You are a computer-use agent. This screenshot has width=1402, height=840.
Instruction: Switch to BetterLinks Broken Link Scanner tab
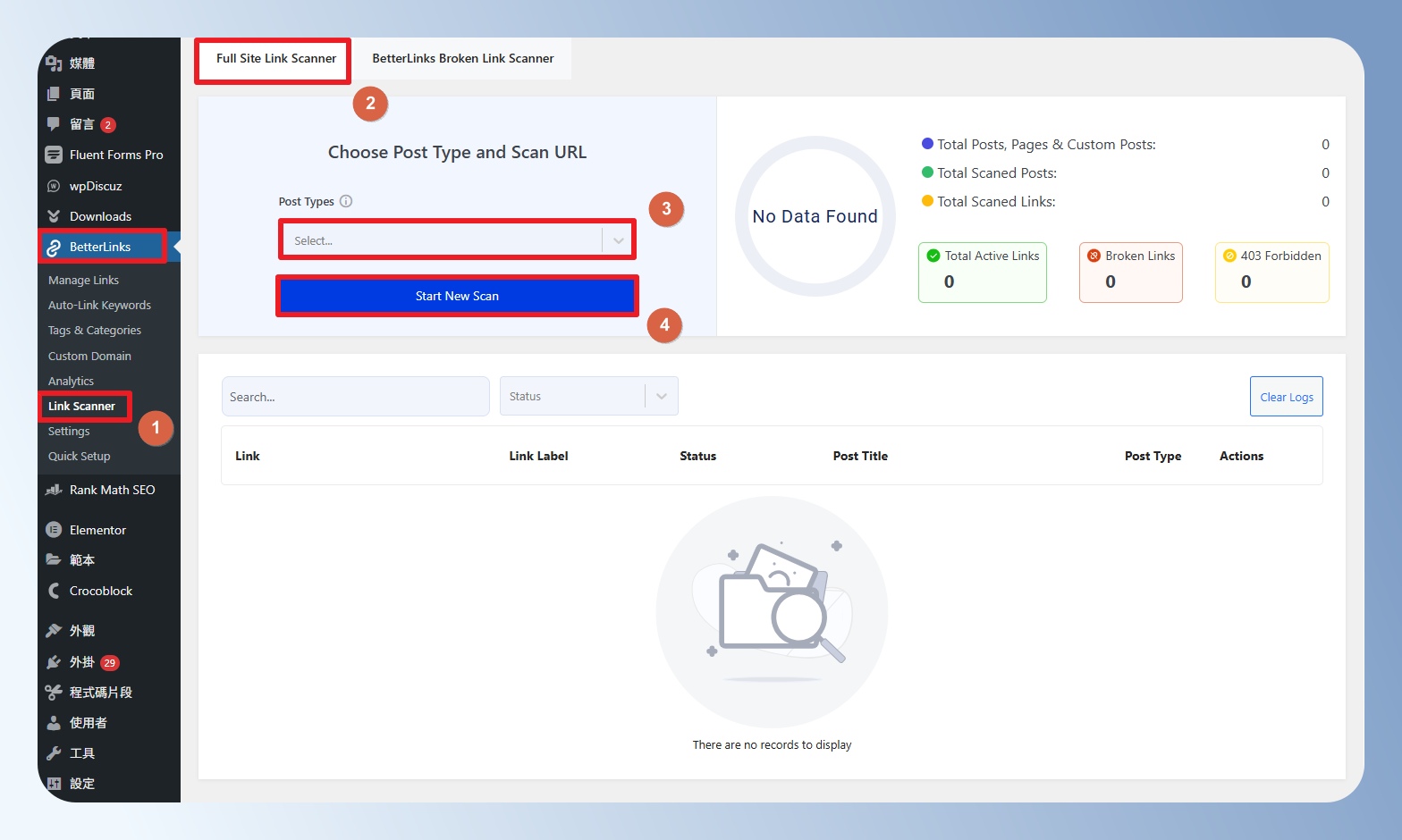[x=462, y=59]
